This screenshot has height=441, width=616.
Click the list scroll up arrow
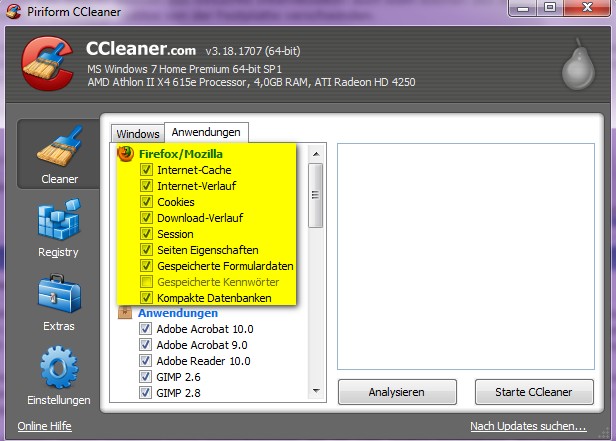316,154
